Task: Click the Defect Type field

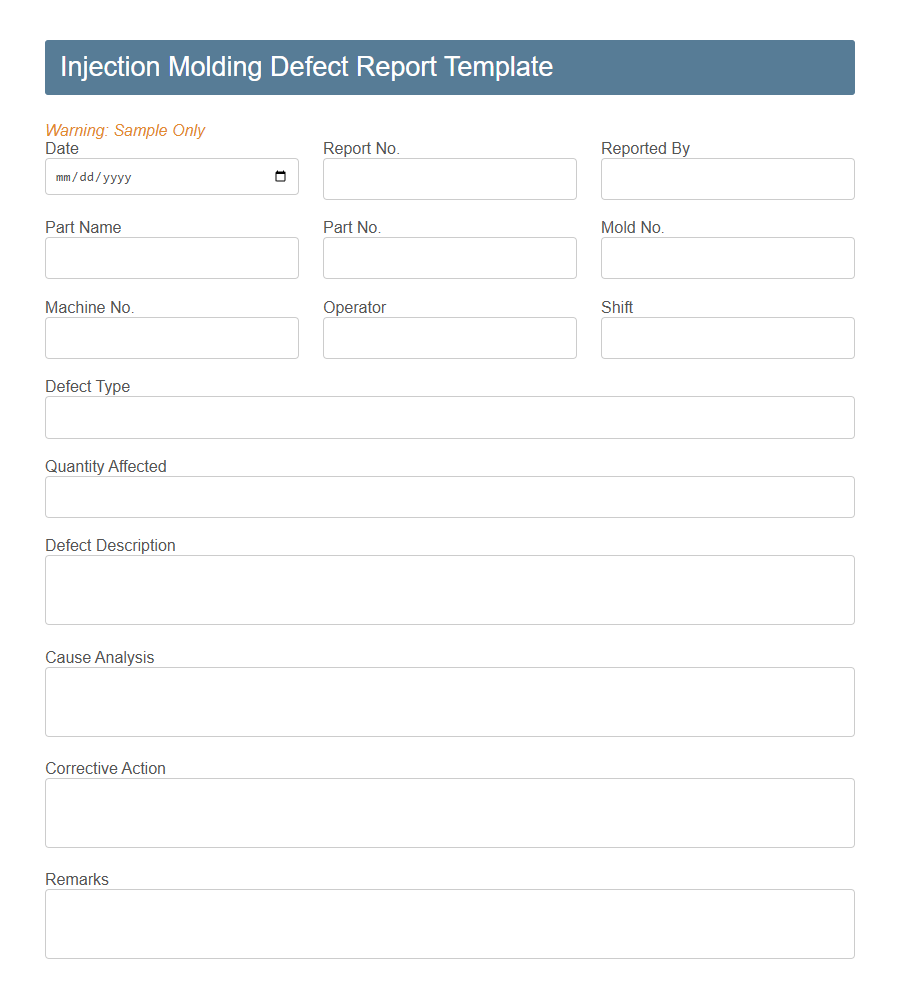Action: [x=449, y=417]
